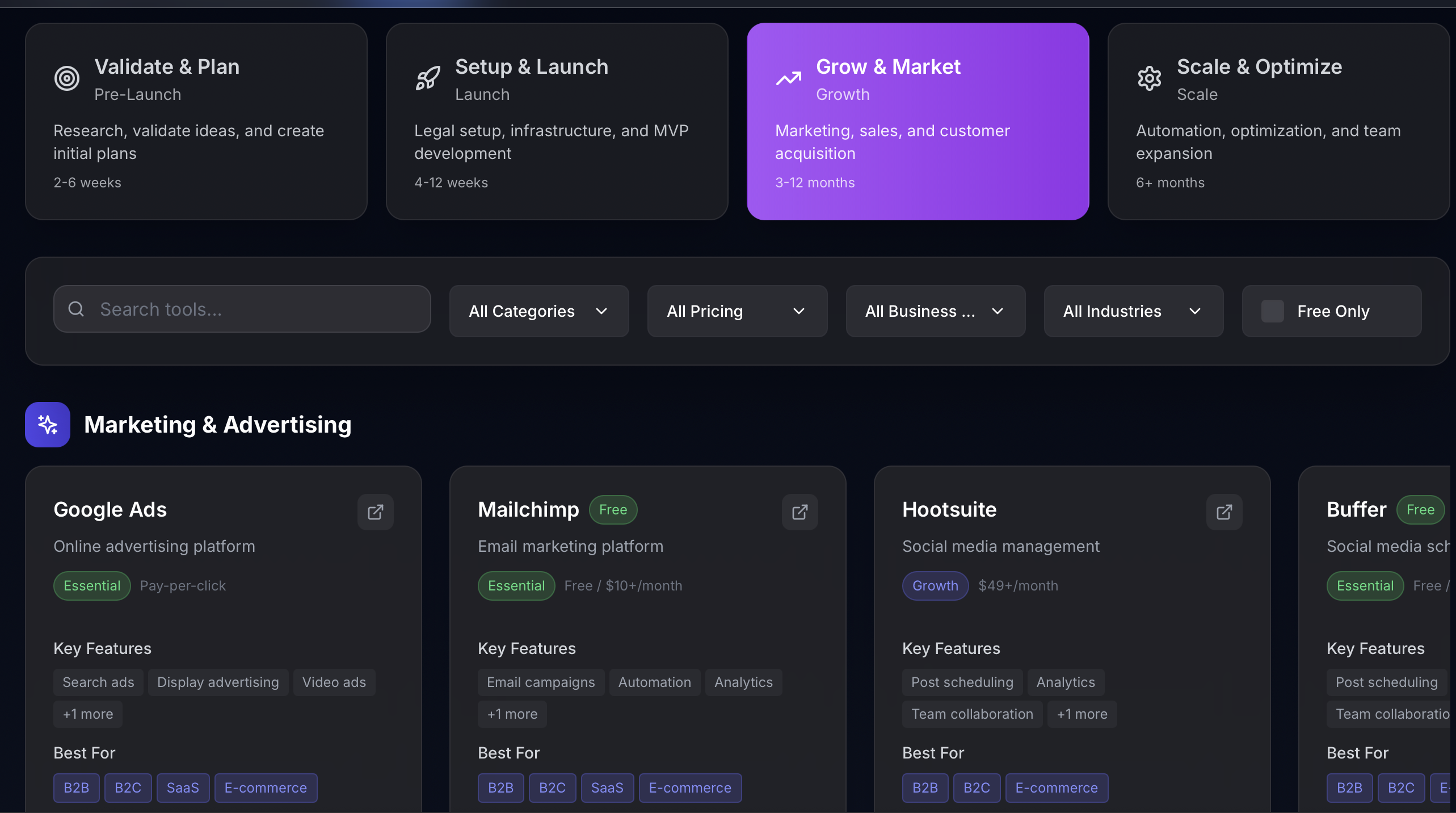Click the Mailchimp card title
The image size is (1456, 813).
pos(528,510)
